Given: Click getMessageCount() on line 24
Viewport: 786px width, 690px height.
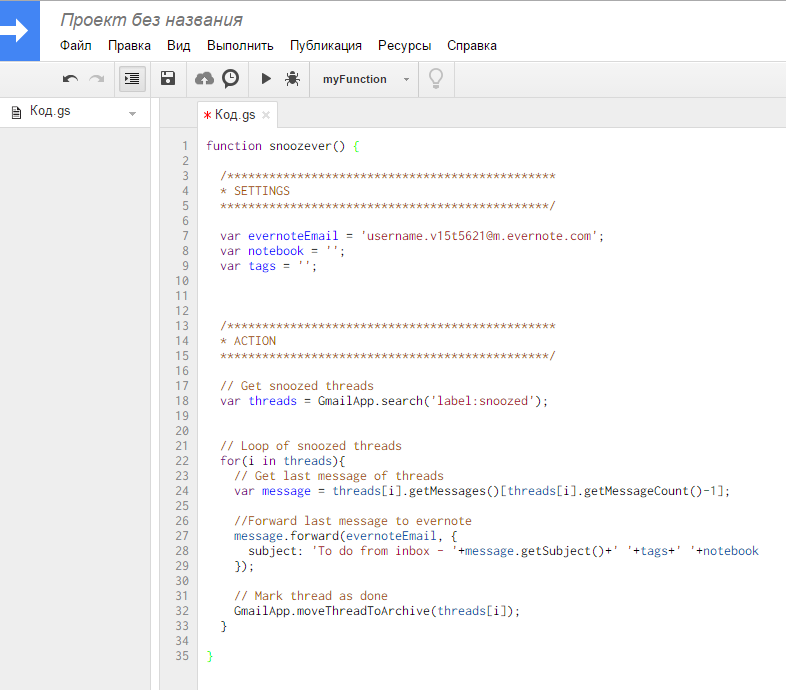Looking at the screenshot, I should click(x=643, y=491).
